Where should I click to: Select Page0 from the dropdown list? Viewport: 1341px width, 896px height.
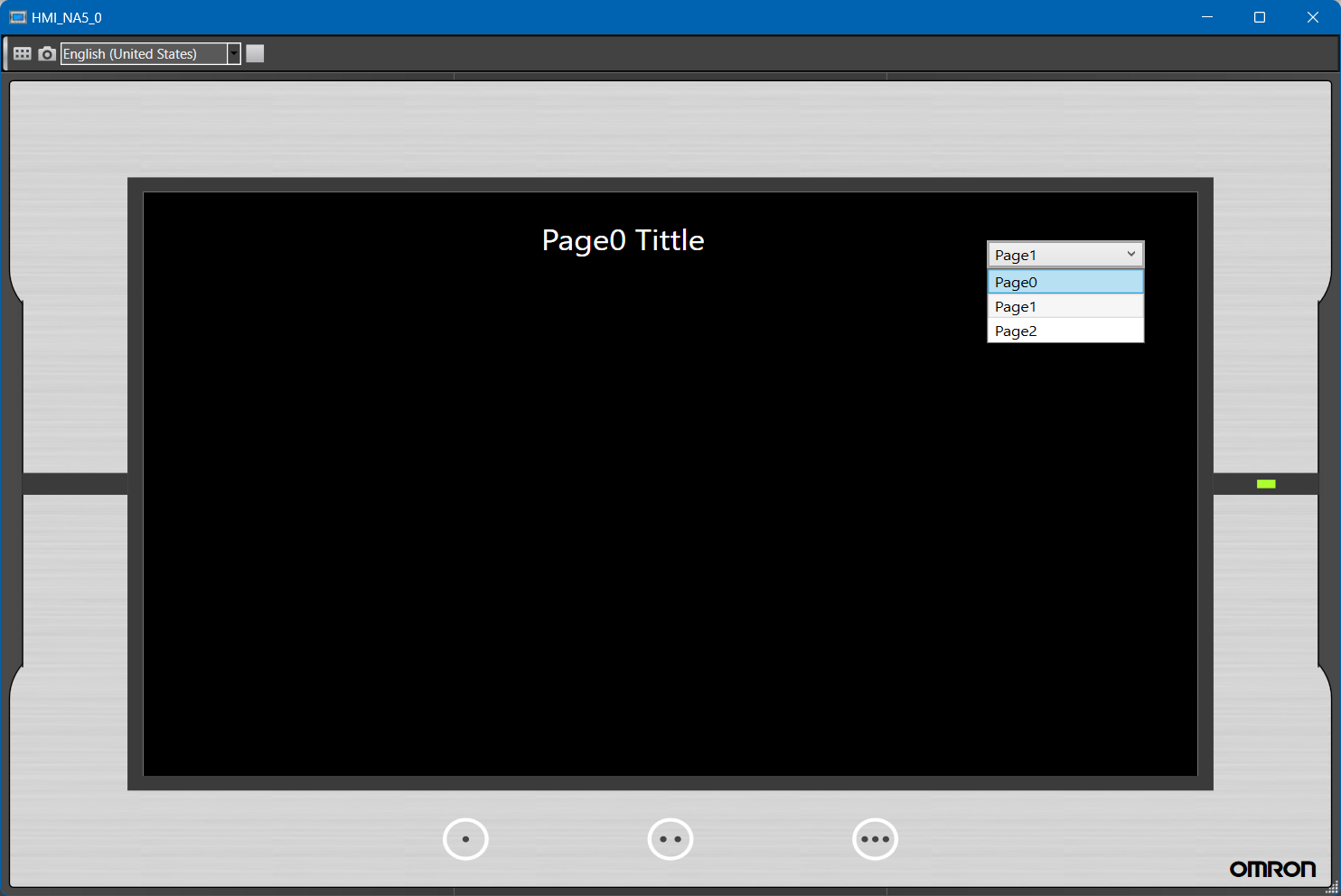pos(1065,282)
